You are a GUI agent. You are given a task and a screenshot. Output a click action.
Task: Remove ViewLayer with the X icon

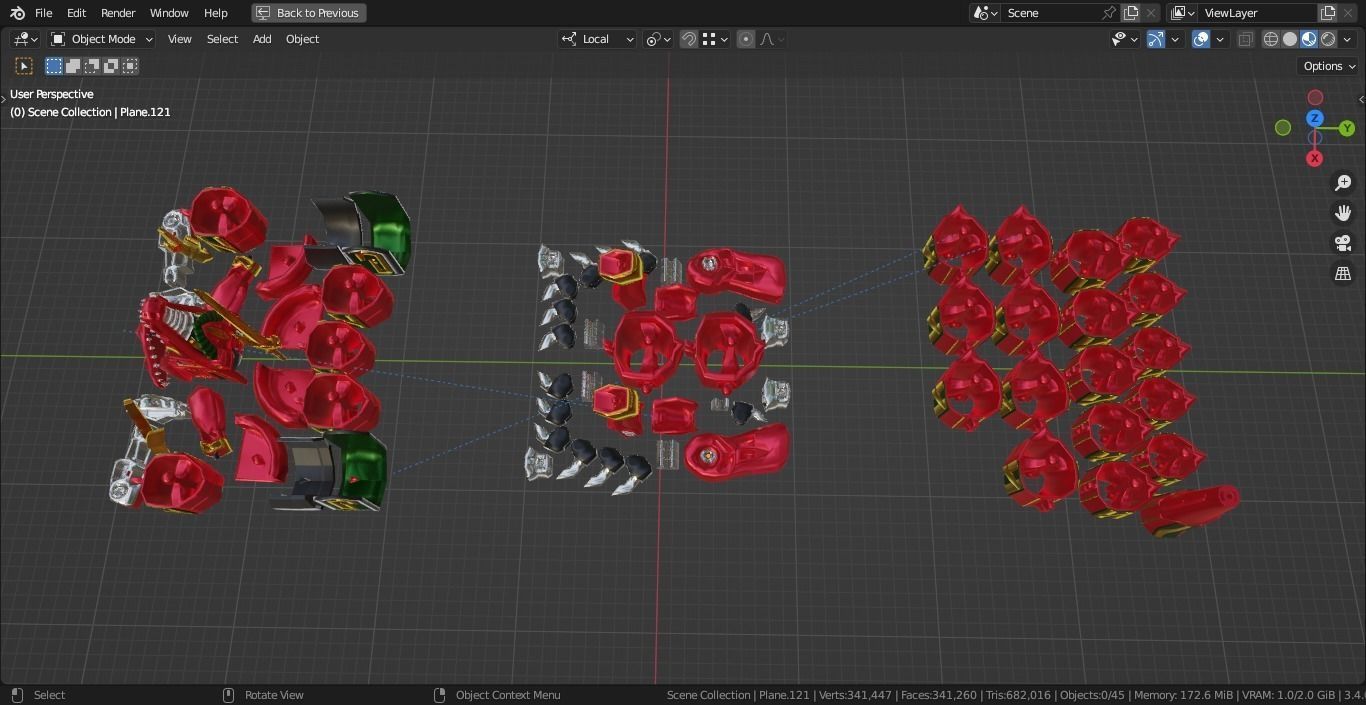(x=1350, y=13)
